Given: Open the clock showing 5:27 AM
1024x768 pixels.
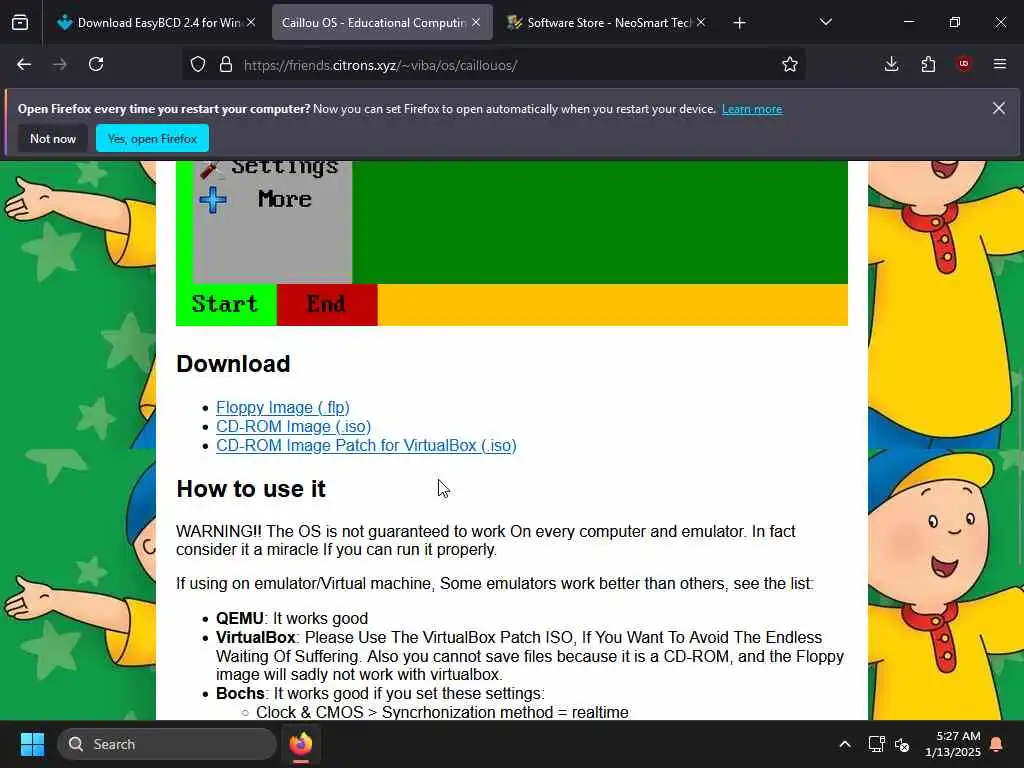Looking at the screenshot, I should click(953, 744).
